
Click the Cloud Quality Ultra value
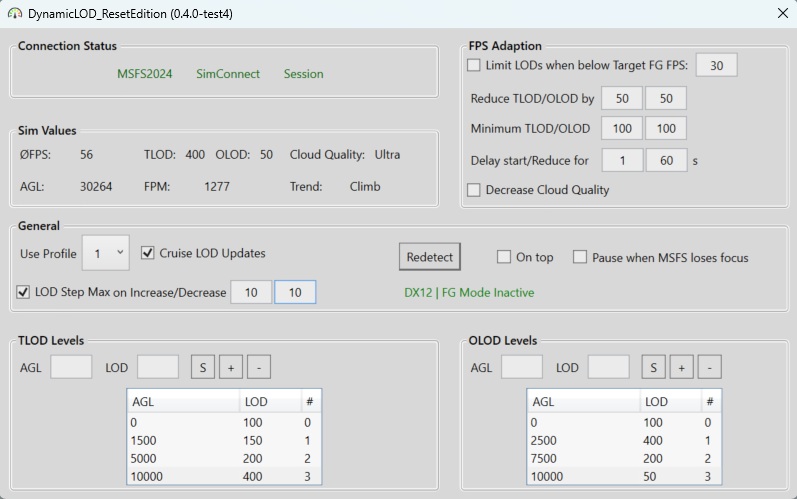coord(387,154)
